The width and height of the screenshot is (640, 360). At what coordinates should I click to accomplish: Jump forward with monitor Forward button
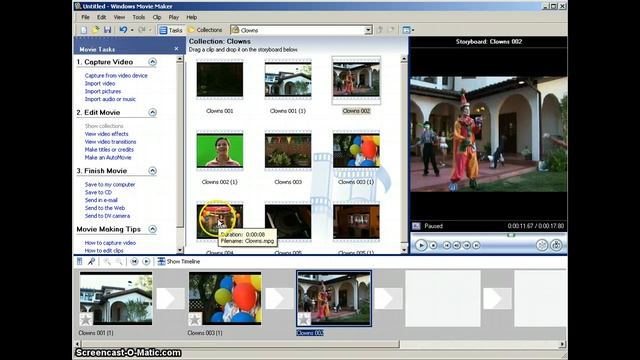[476, 245]
